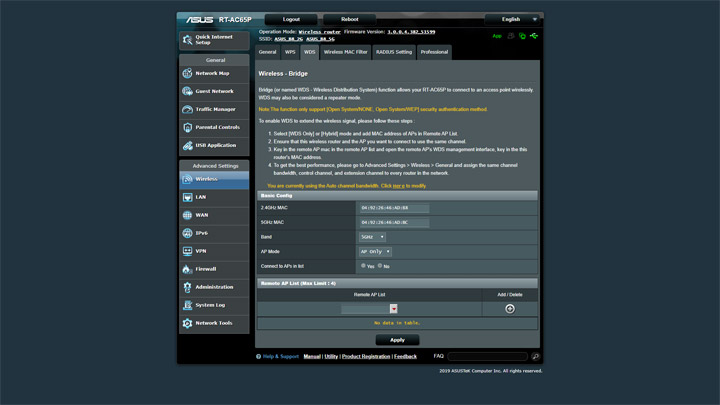The height and width of the screenshot is (405, 720).
Task: Select the WDS tab
Action: [x=309, y=52]
